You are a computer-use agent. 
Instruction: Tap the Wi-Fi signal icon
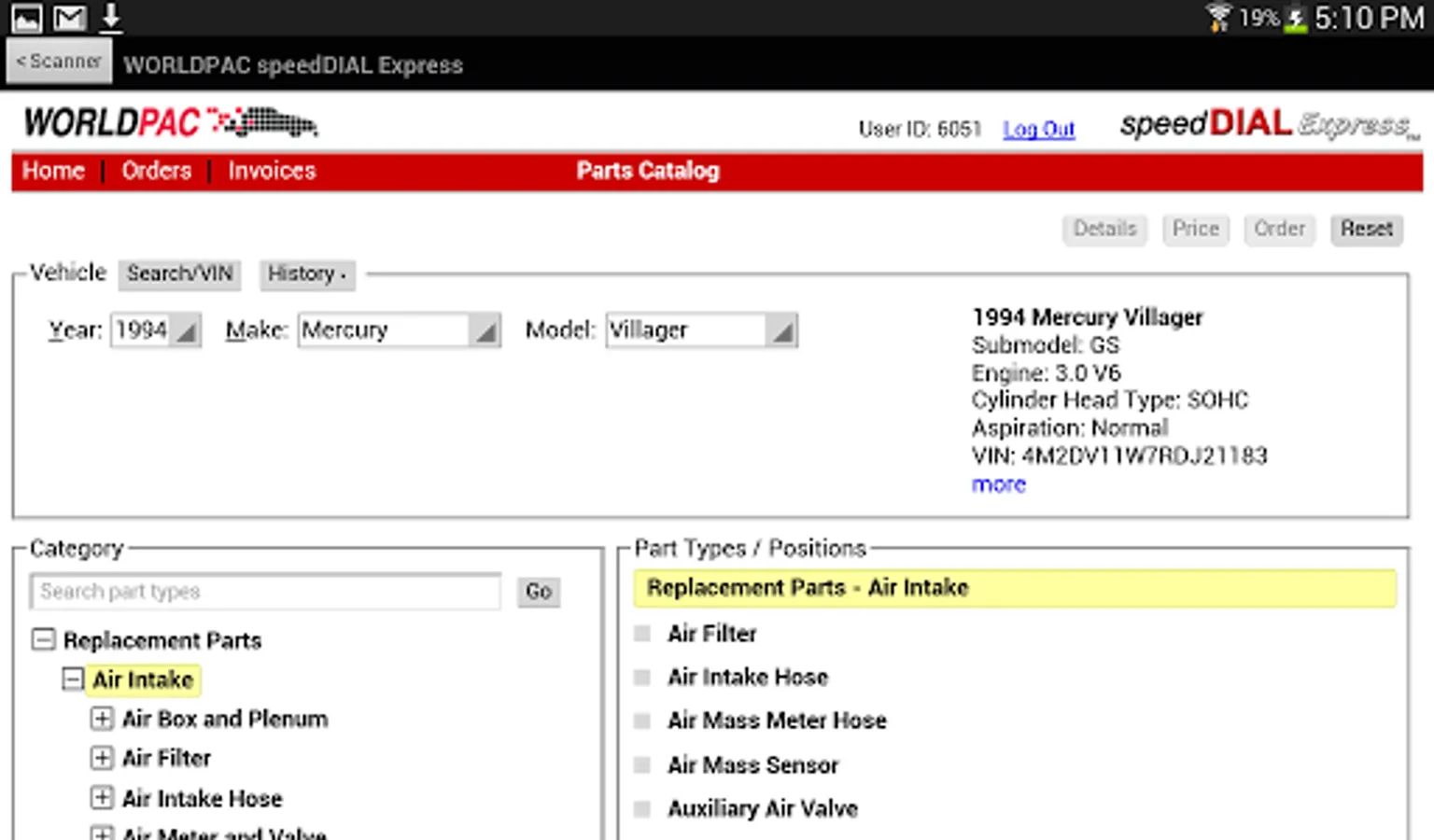pyautogui.click(x=1218, y=17)
